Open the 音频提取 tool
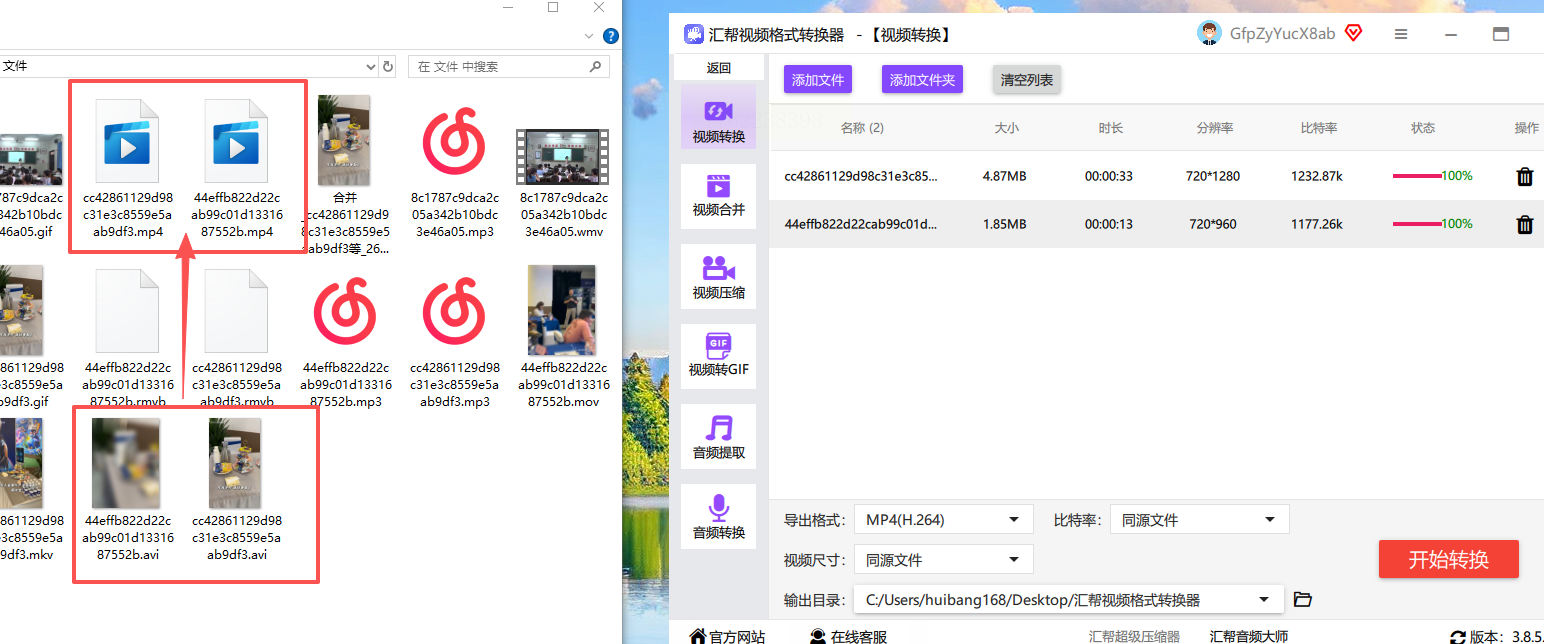This screenshot has width=1544, height=644. click(719, 437)
